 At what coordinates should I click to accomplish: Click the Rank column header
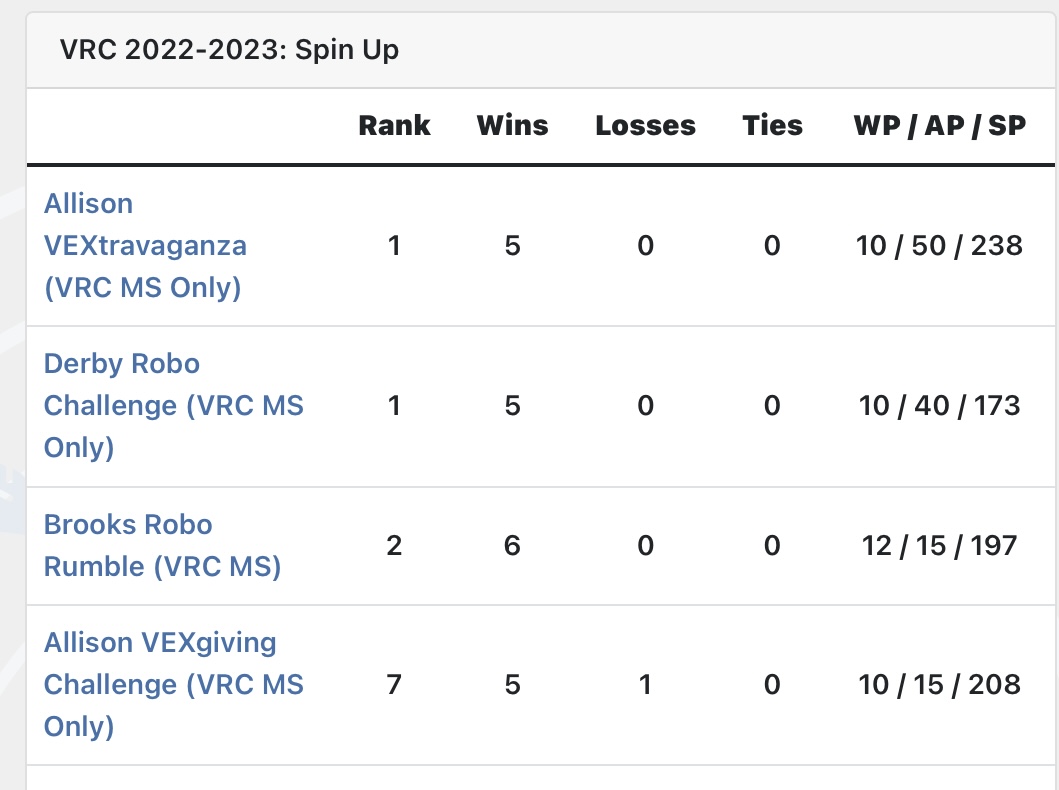click(394, 126)
